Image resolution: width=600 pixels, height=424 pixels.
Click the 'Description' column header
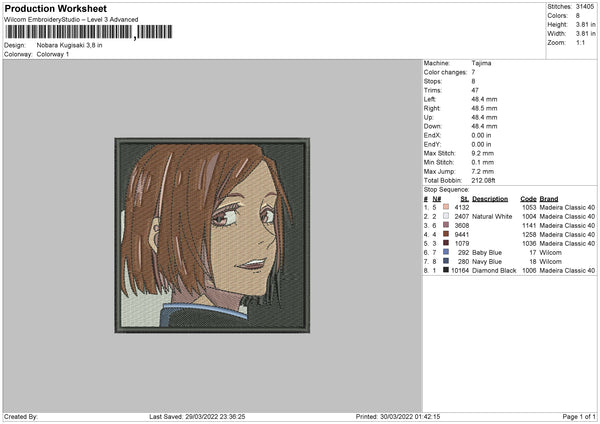490,199
